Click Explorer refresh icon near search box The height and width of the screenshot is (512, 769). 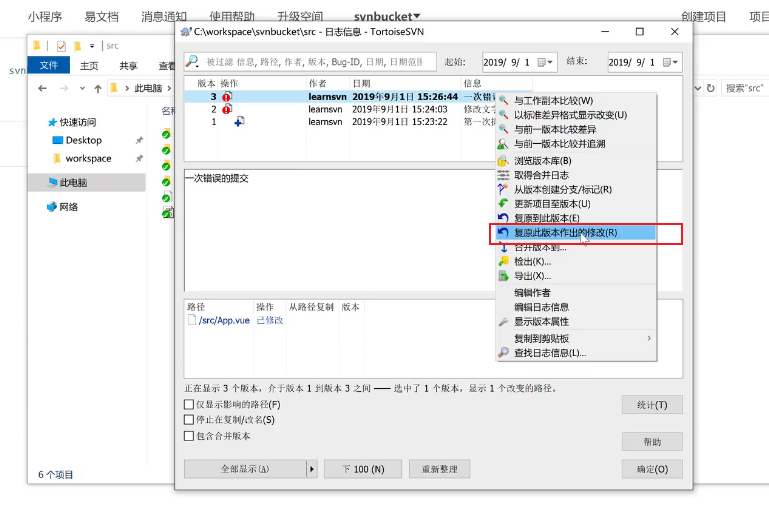711,88
